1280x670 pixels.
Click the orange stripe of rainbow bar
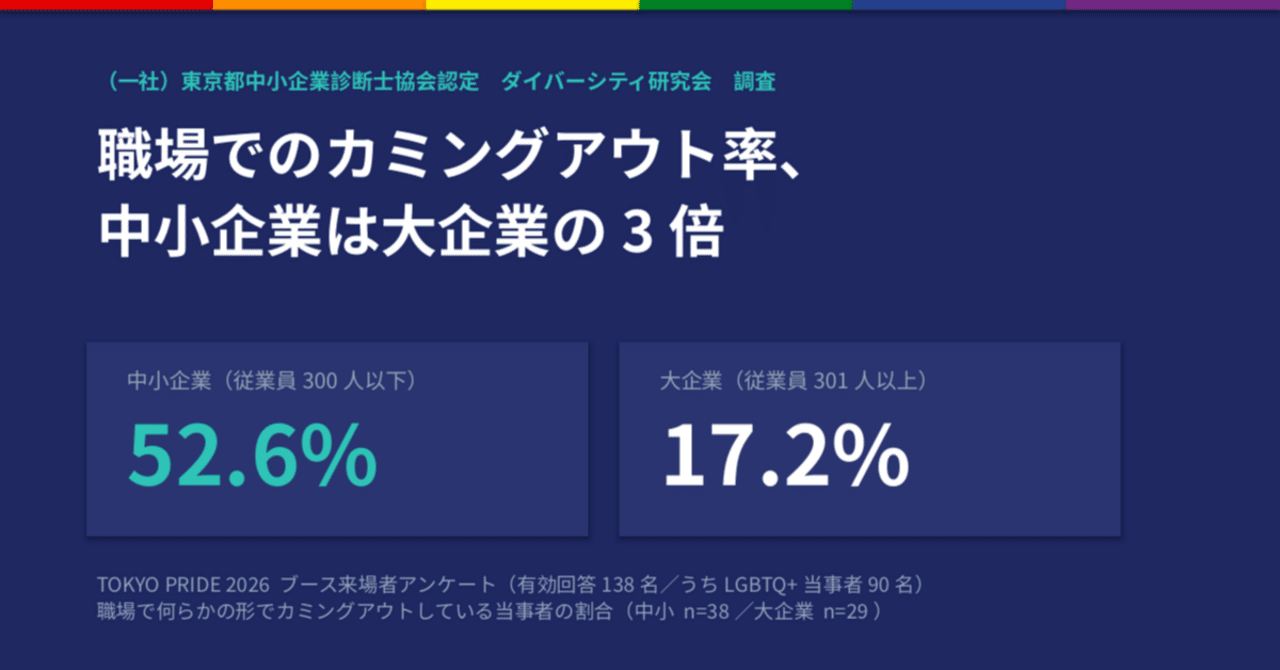click(x=319, y=5)
